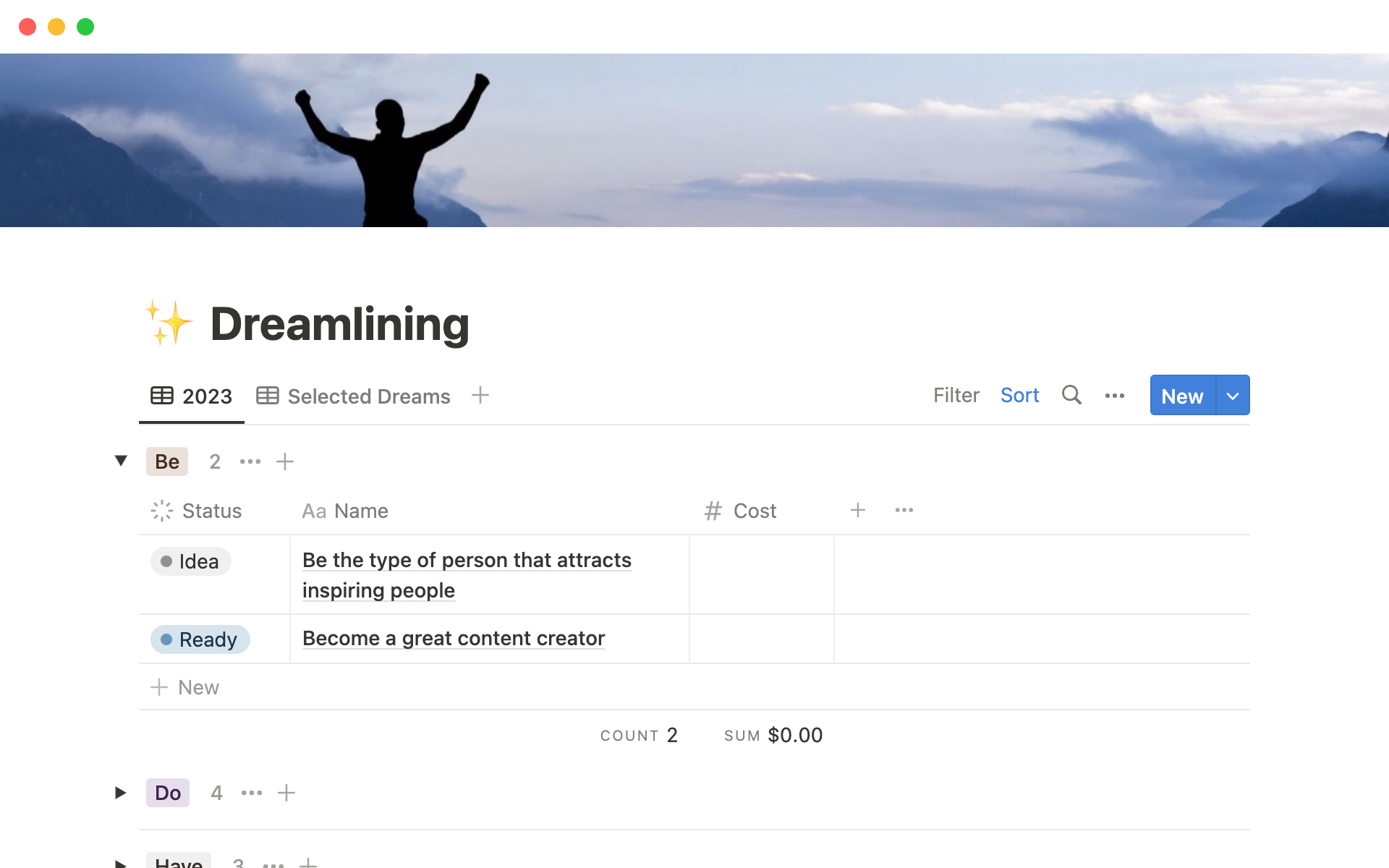Click the Filter button

[x=956, y=396]
